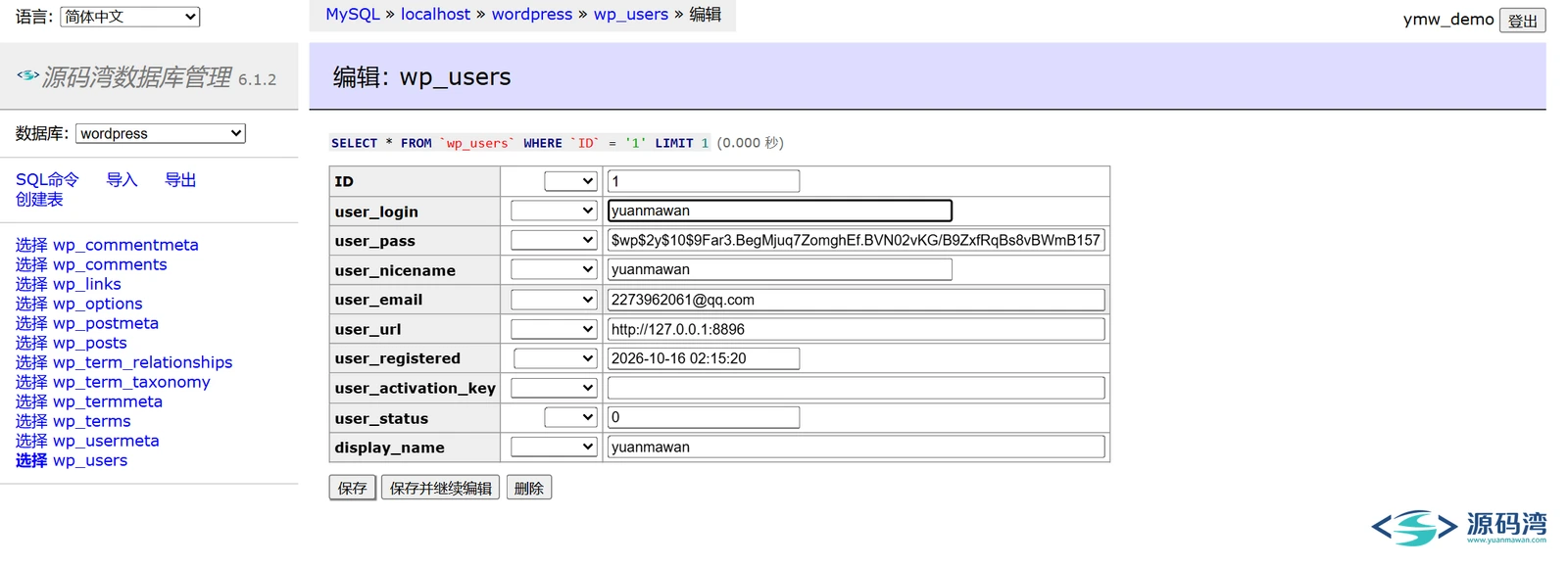
Task: Open wp_term_relationships table link
Action: click(143, 362)
